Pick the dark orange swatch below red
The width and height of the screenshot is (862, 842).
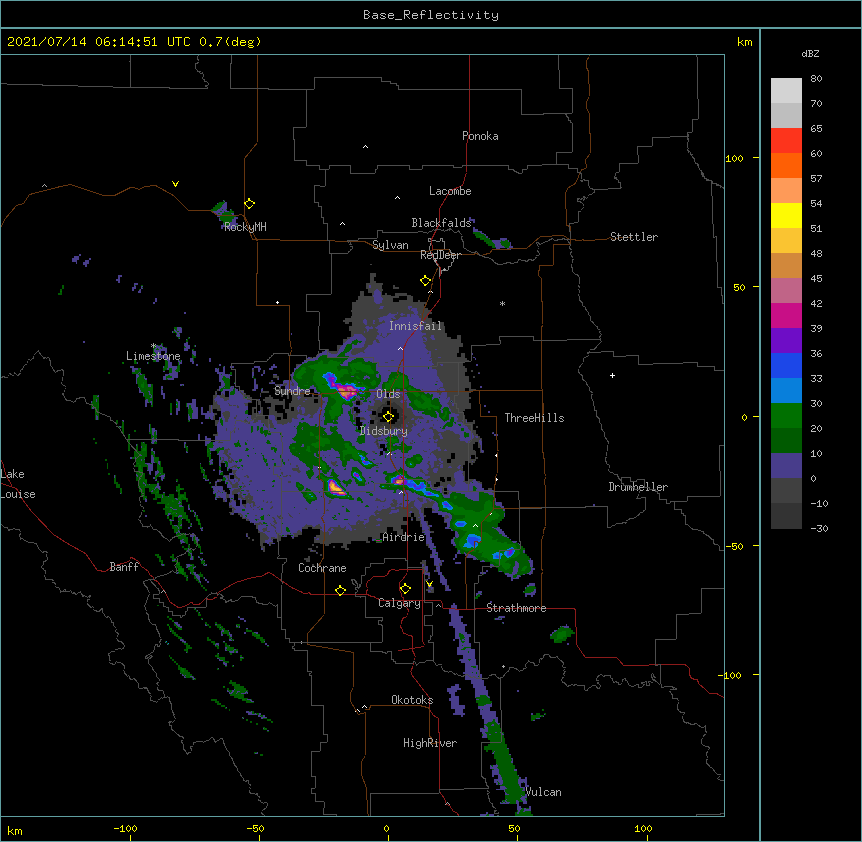coord(786,165)
